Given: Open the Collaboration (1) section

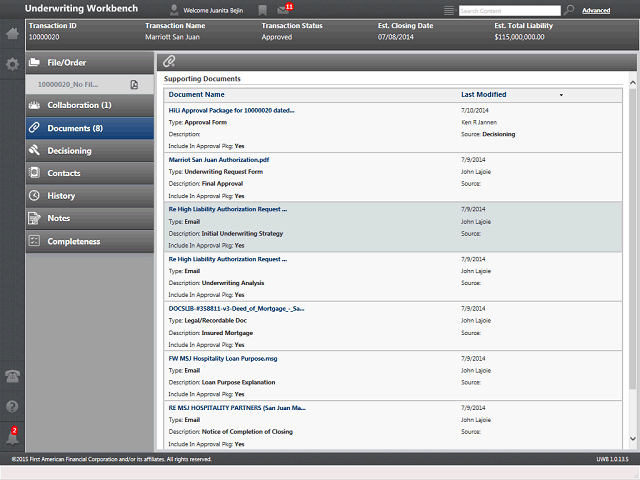Looking at the screenshot, I should [x=90, y=105].
